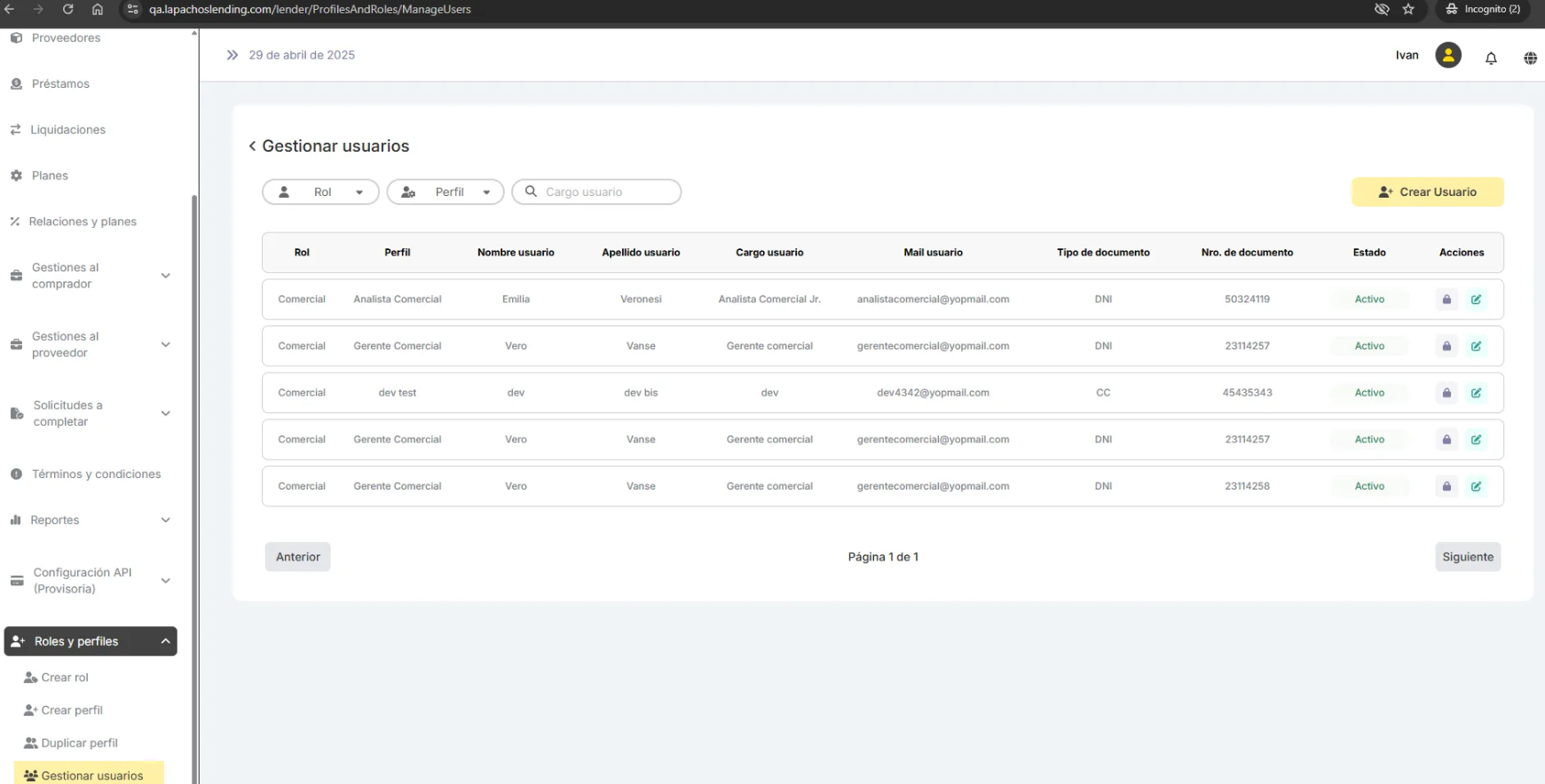Click the Crear Usuario button
The image size is (1545, 784).
coord(1427,192)
